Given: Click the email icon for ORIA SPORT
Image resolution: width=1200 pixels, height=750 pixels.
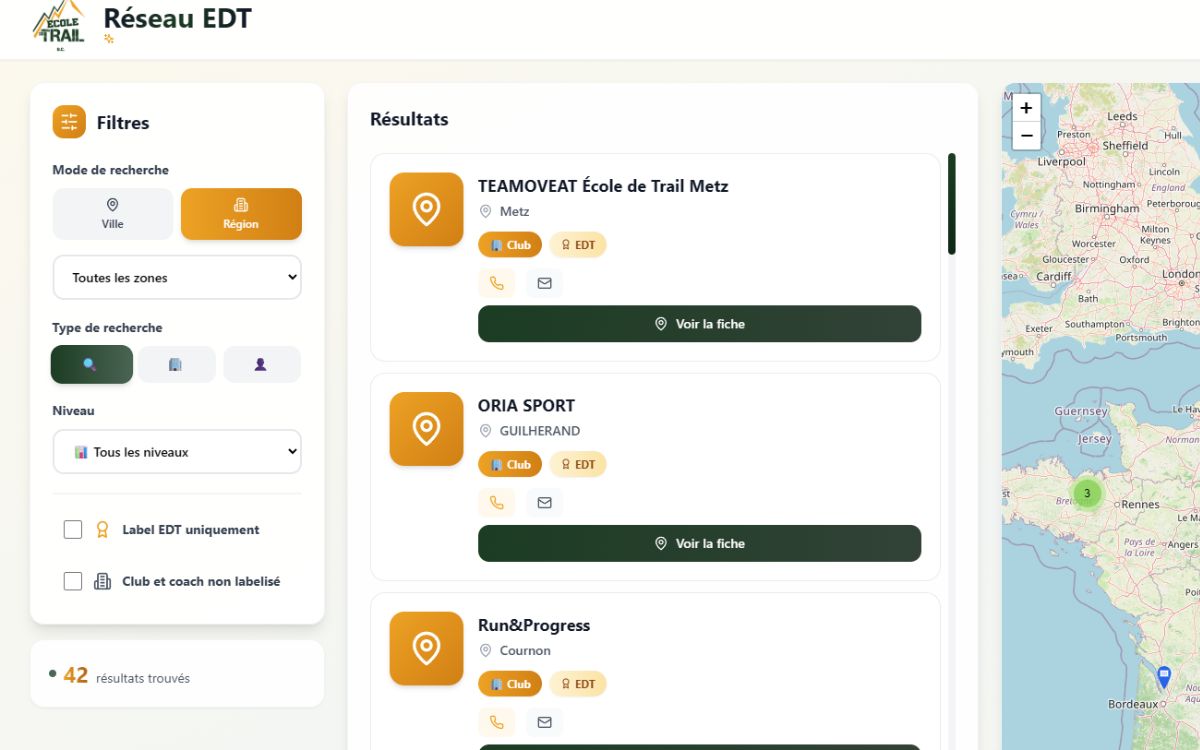Looking at the screenshot, I should pos(544,503).
